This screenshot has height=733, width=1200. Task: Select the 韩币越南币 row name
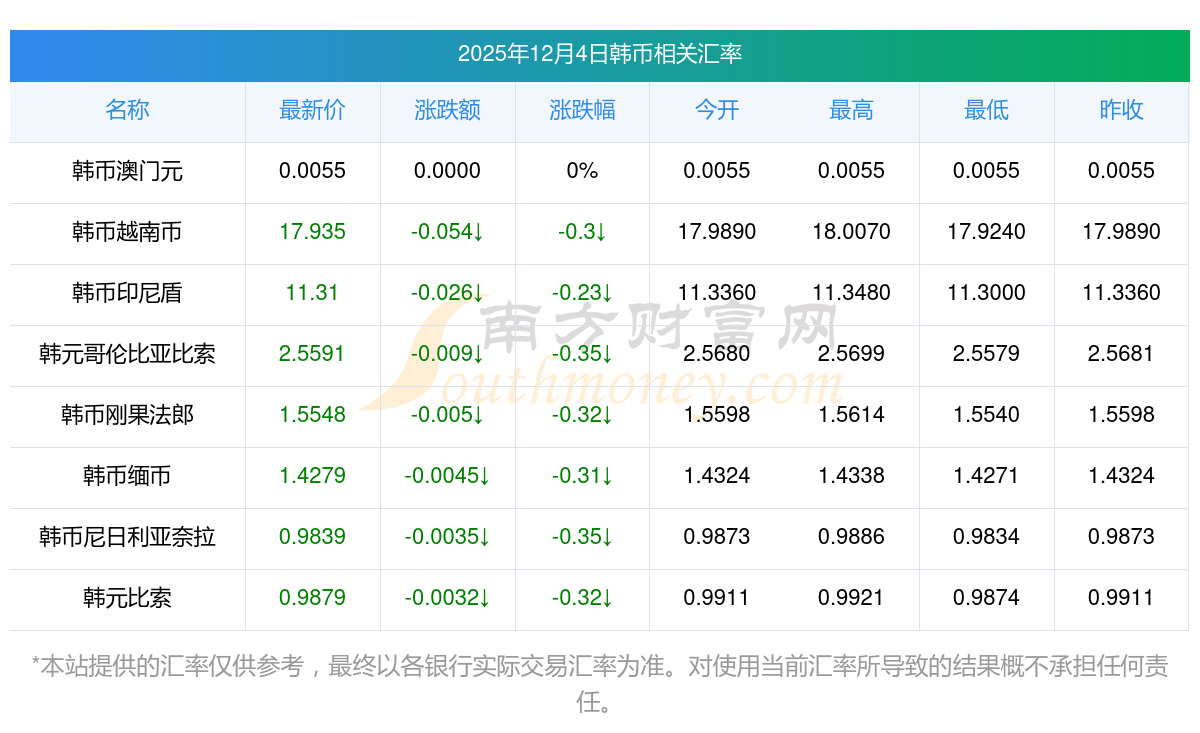point(127,232)
